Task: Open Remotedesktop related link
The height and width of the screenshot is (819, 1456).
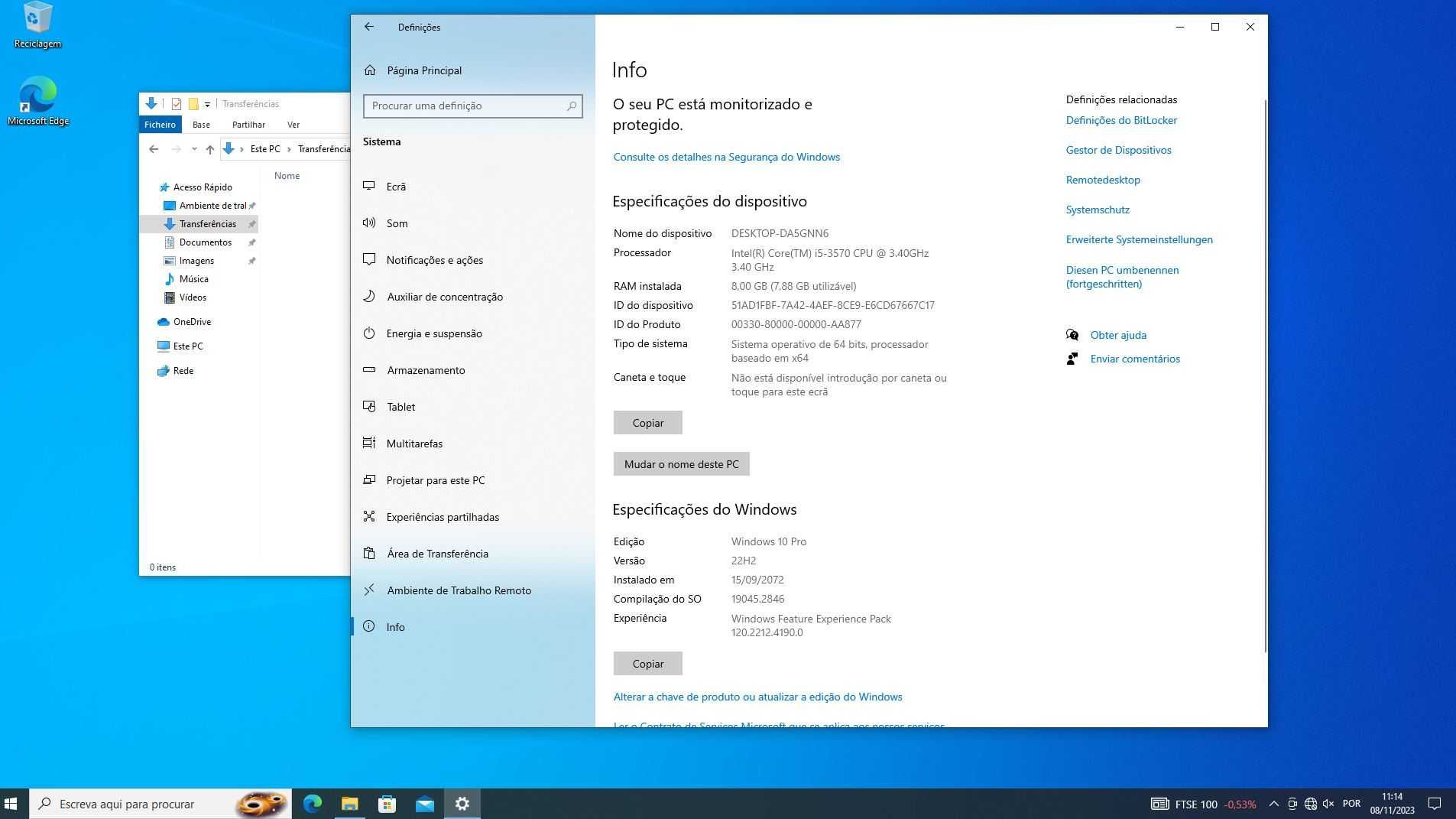Action: [x=1103, y=180]
